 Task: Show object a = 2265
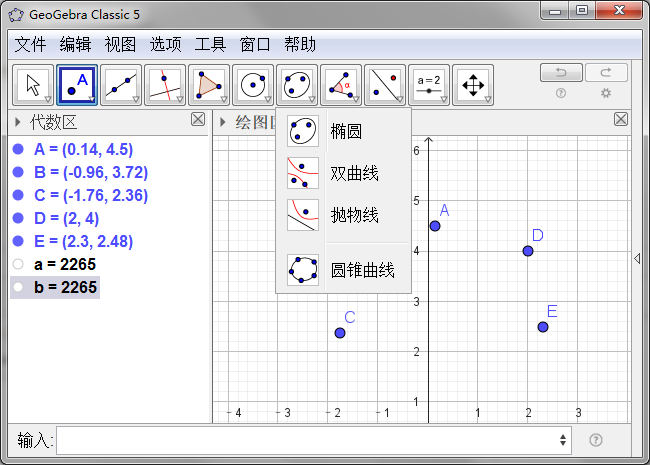tap(18, 264)
